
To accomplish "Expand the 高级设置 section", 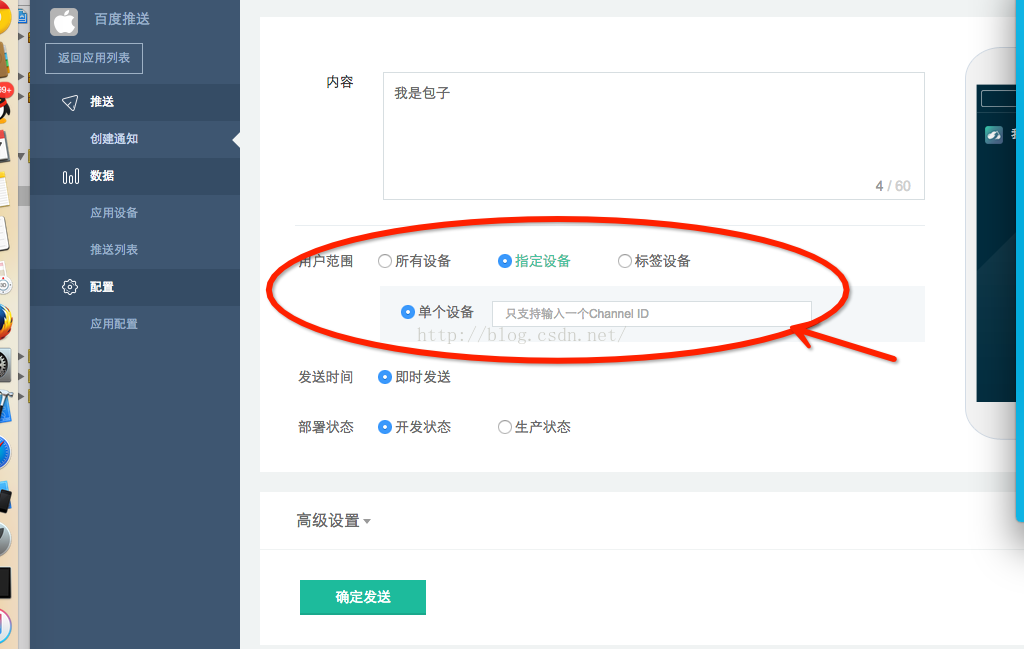I will [x=334, y=520].
